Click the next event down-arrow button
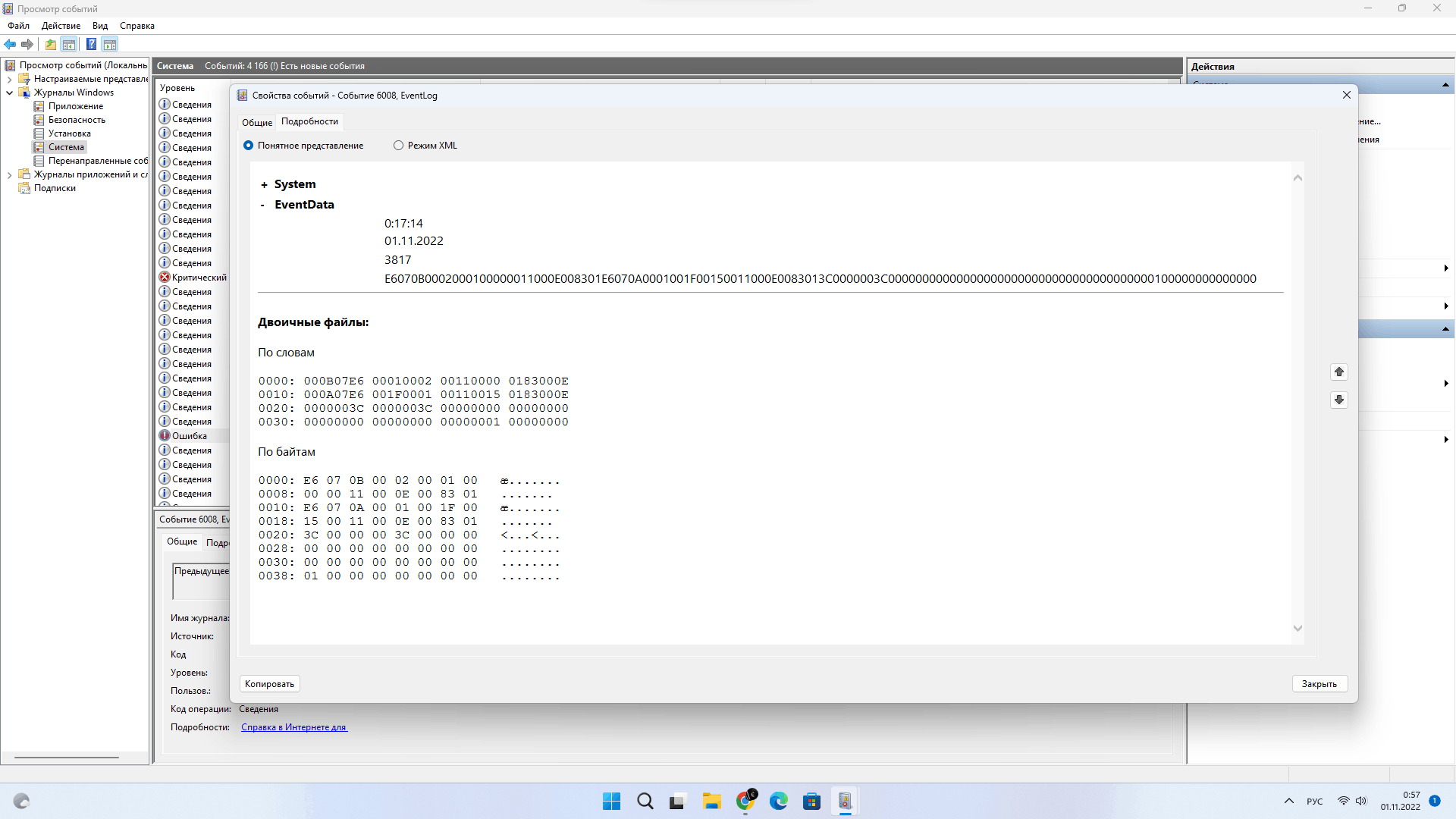Screen dimensions: 1456x819 pos(1339,400)
